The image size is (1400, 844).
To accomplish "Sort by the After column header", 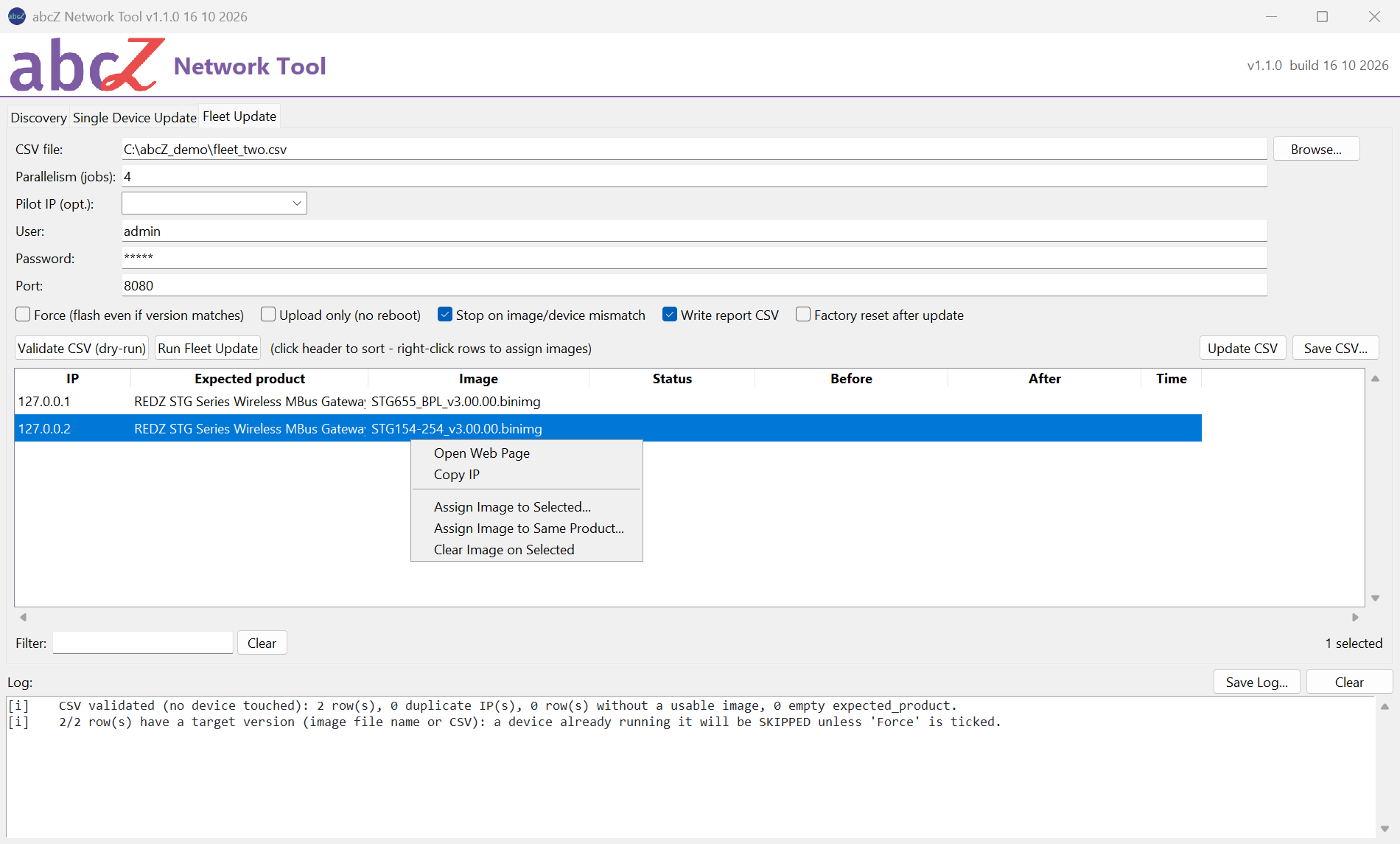I will [x=1045, y=378].
